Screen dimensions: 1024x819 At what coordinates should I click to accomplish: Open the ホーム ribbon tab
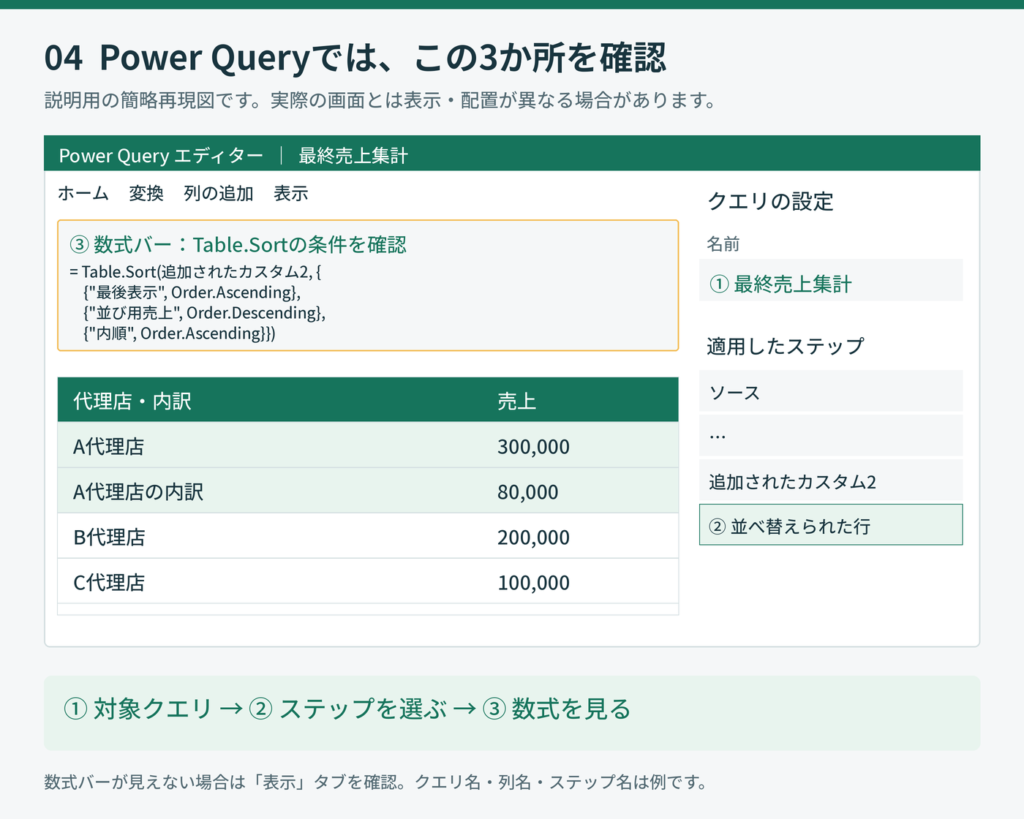(83, 193)
